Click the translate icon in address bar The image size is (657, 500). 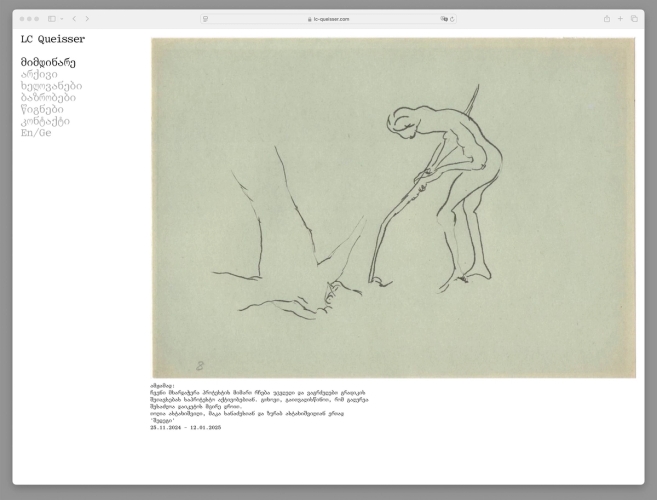point(444,19)
